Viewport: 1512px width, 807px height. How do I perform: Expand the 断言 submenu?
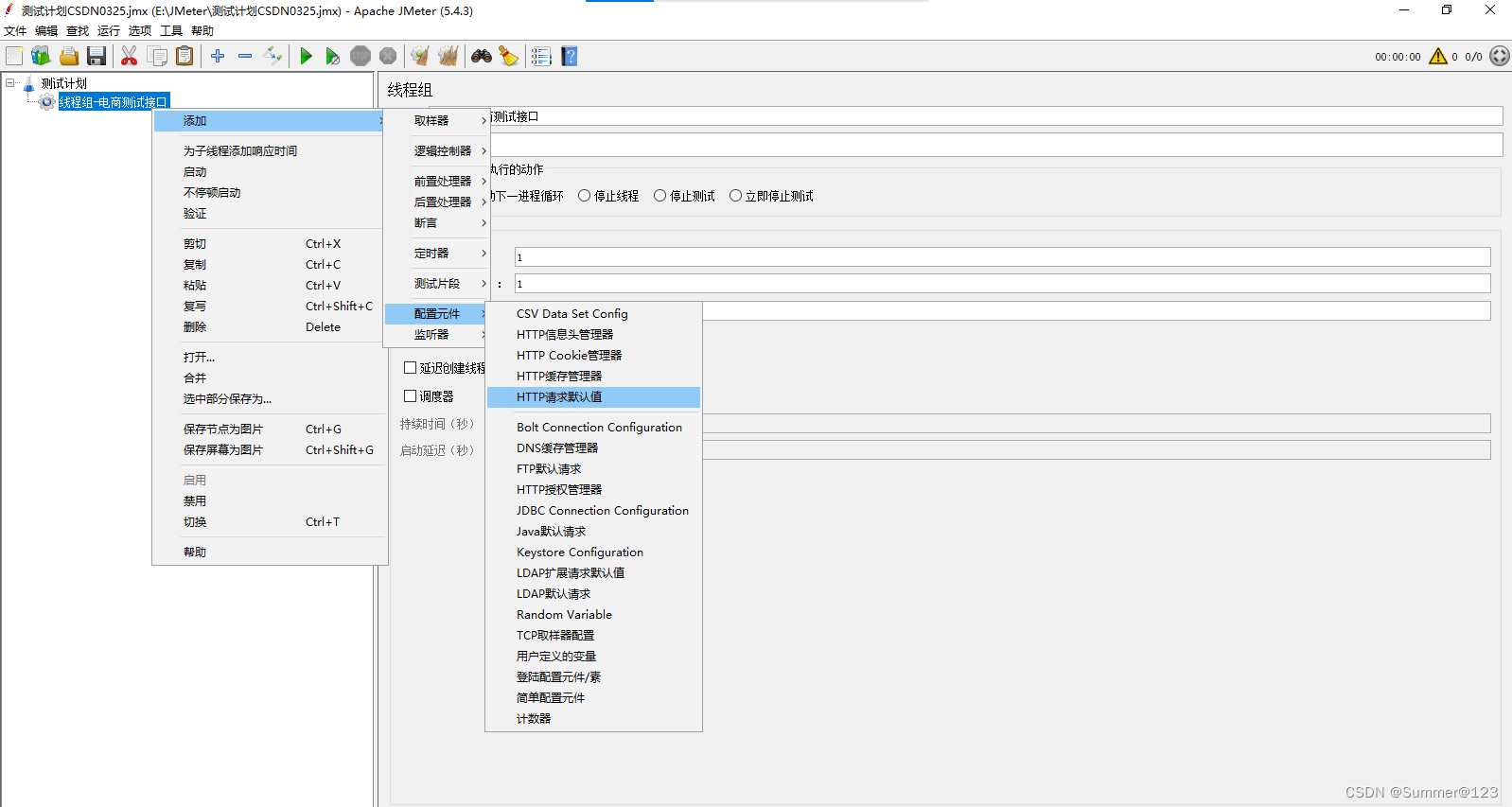coord(436,222)
